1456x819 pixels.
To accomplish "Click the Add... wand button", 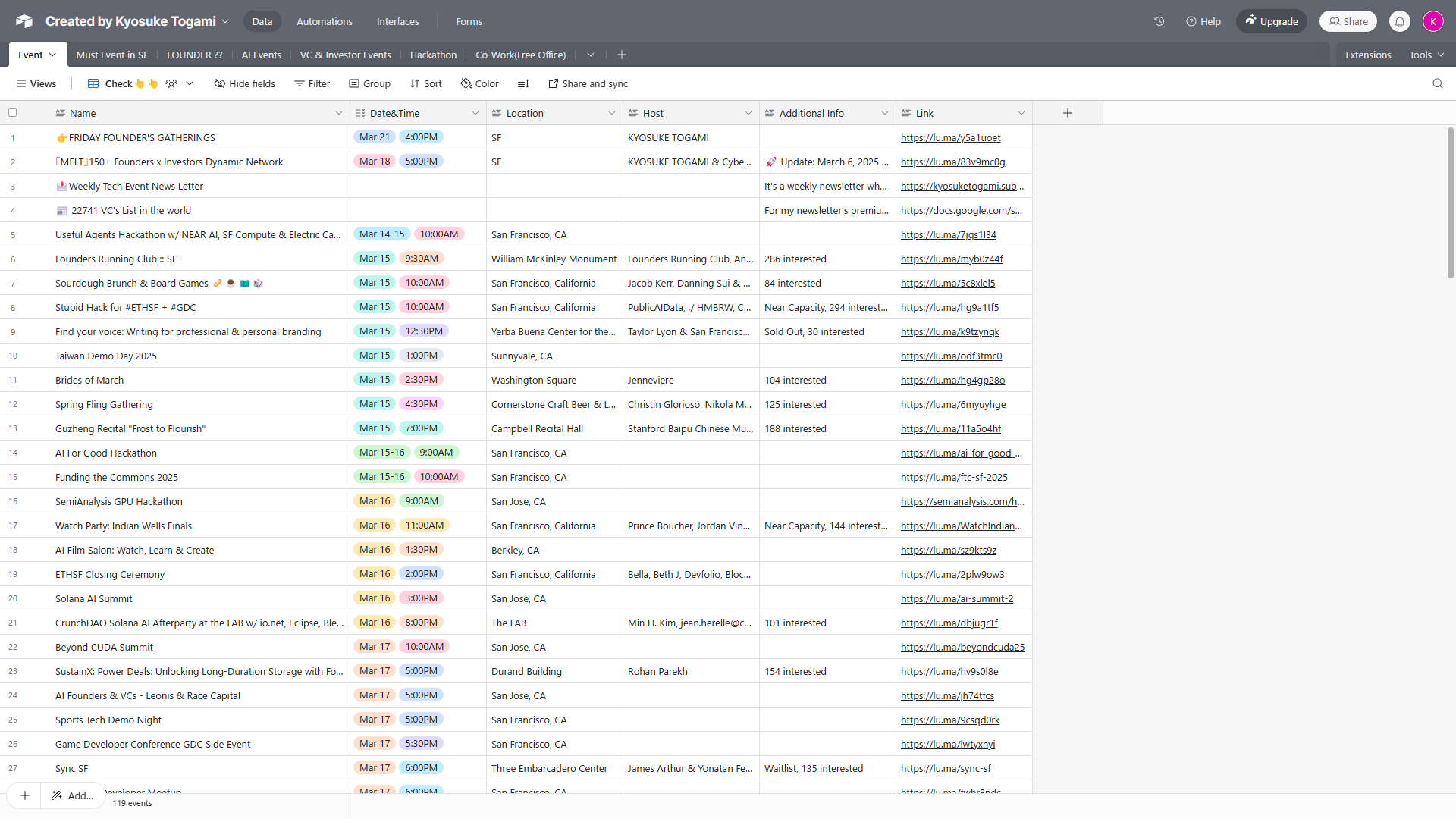I will tap(73, 795).
